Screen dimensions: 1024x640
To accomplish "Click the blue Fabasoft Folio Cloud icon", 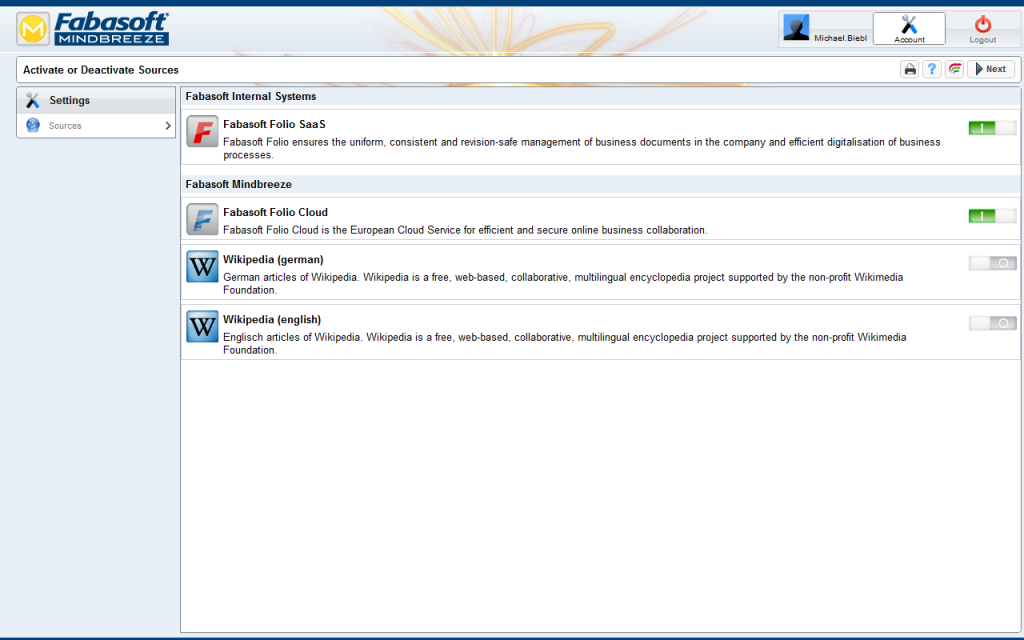I will [x=202, y=219].
